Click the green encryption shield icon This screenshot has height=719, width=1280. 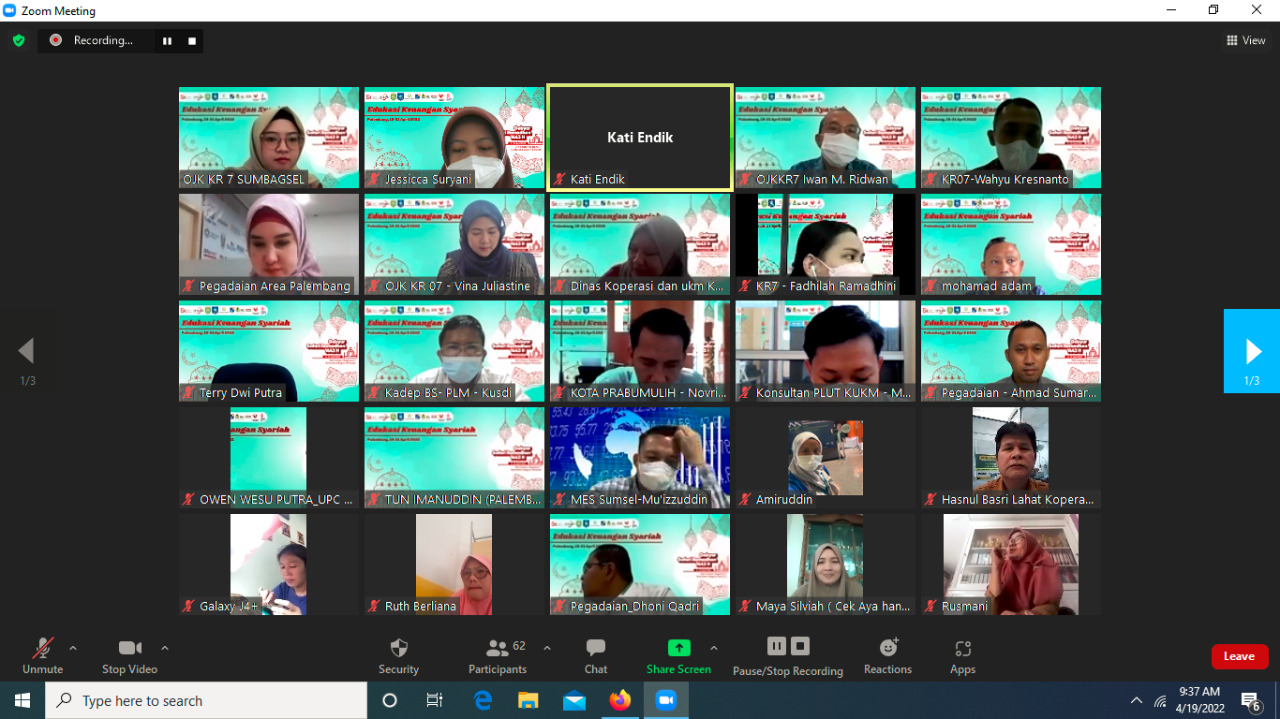click(18, 40)
